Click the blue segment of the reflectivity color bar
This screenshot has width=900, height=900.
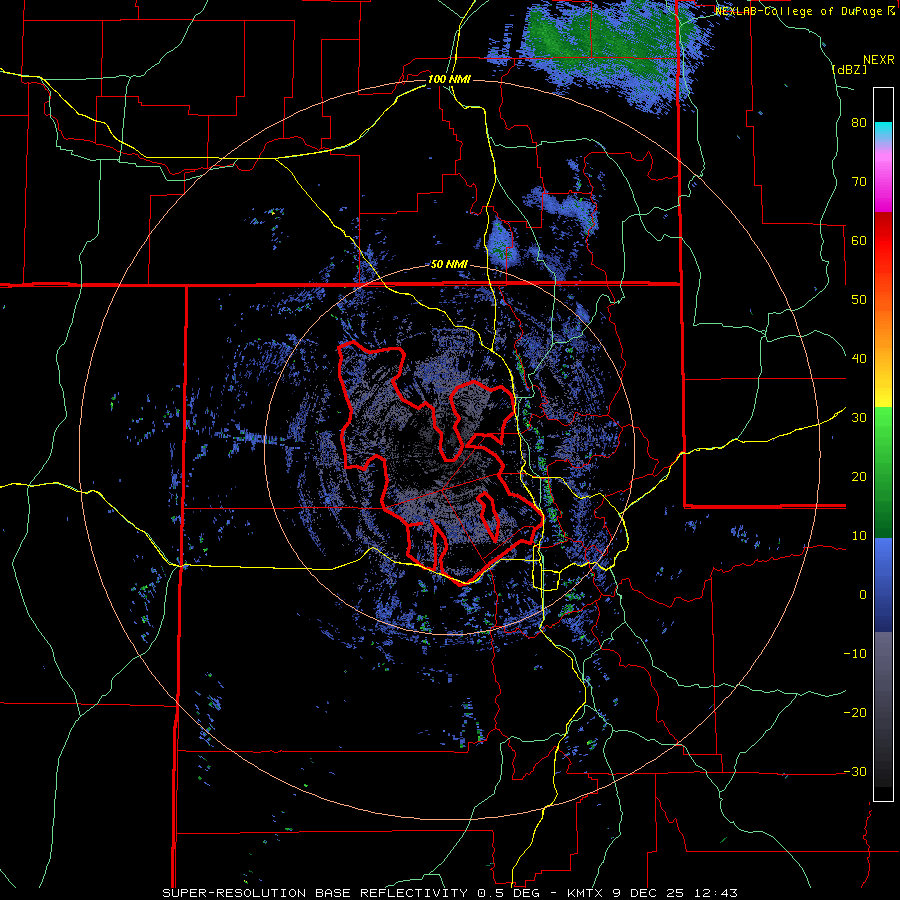(883, 585)
